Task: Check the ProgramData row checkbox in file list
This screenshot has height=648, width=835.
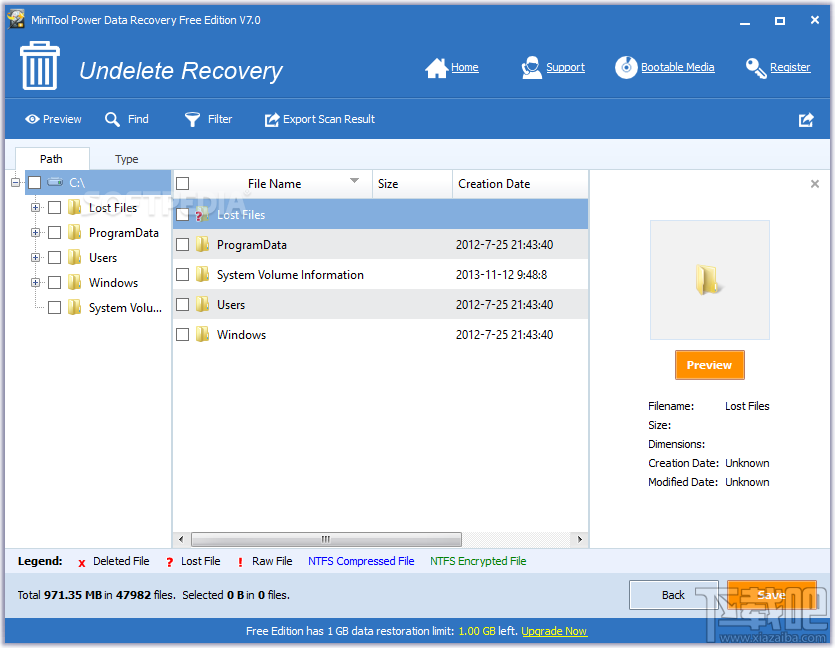Action: pyautogui.click(x=183, y=244)
